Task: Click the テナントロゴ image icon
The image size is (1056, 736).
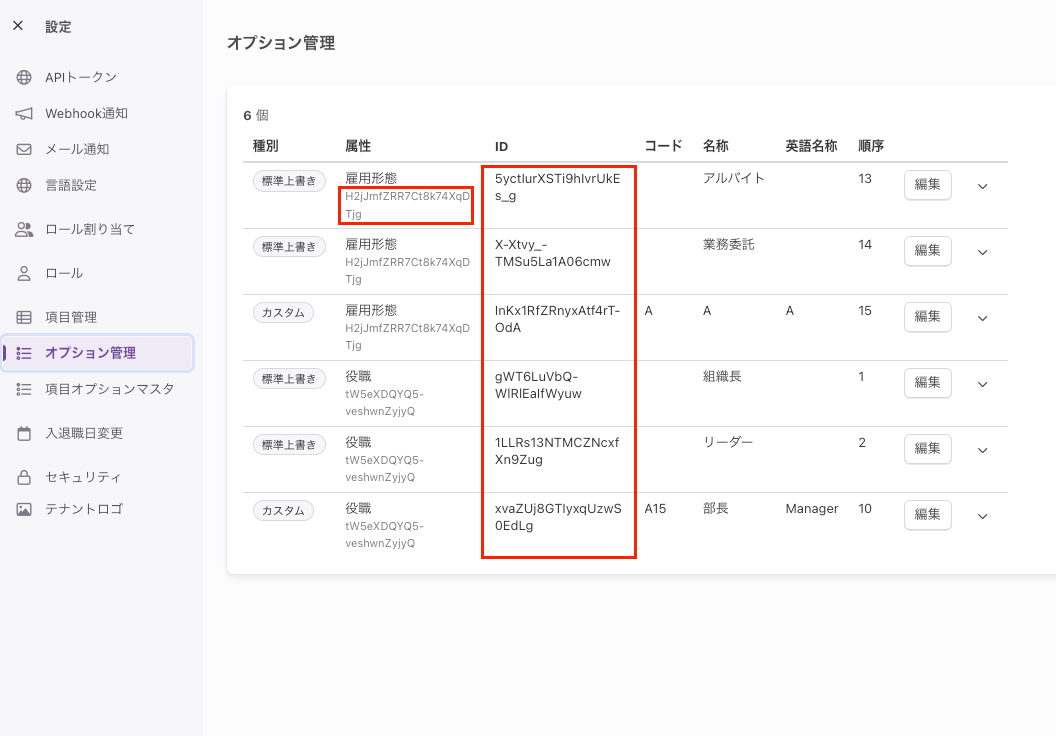Action: pyautogui.click(x=24, y=509)
